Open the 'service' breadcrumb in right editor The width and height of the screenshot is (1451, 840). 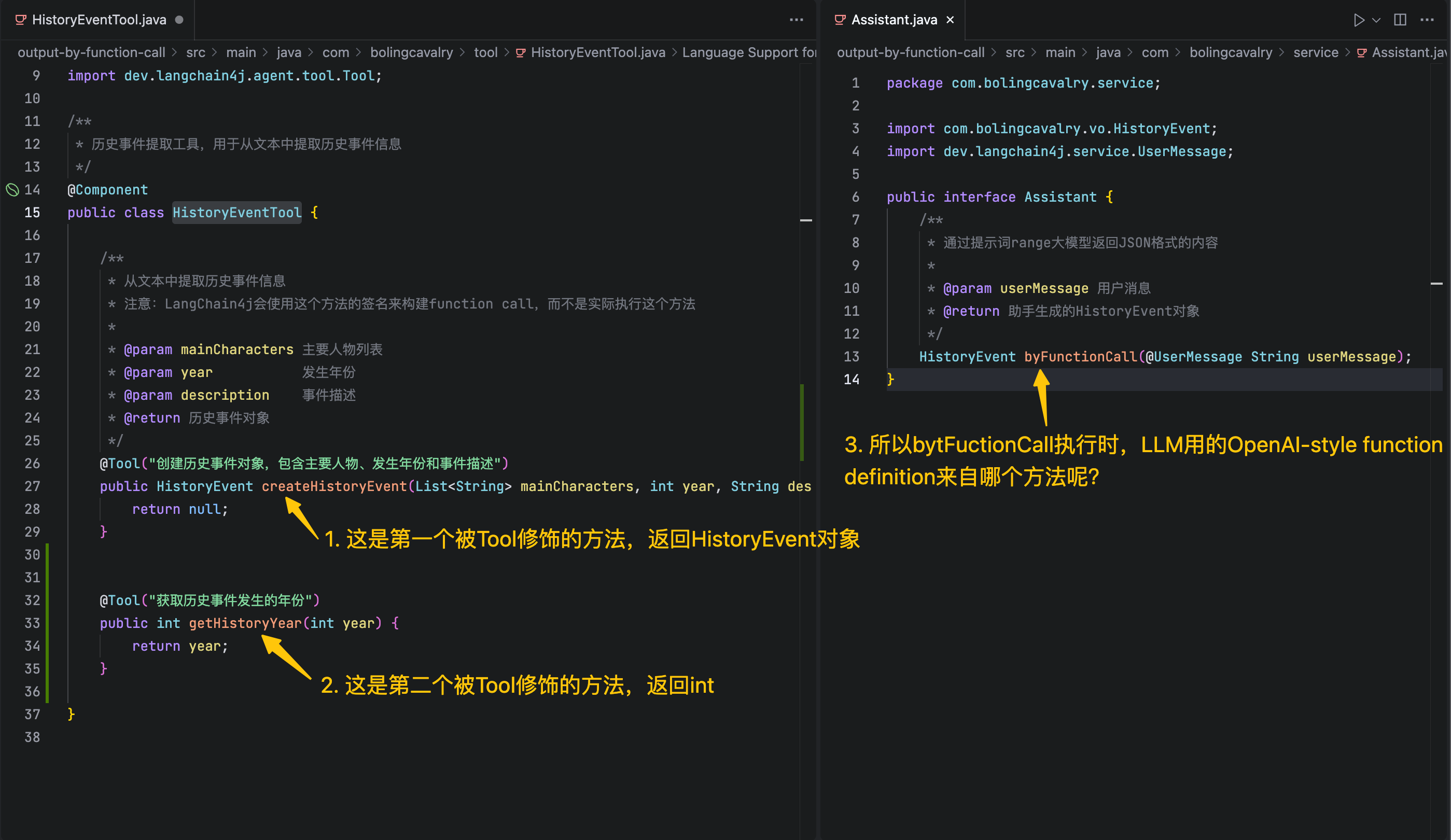(1315, 52)
